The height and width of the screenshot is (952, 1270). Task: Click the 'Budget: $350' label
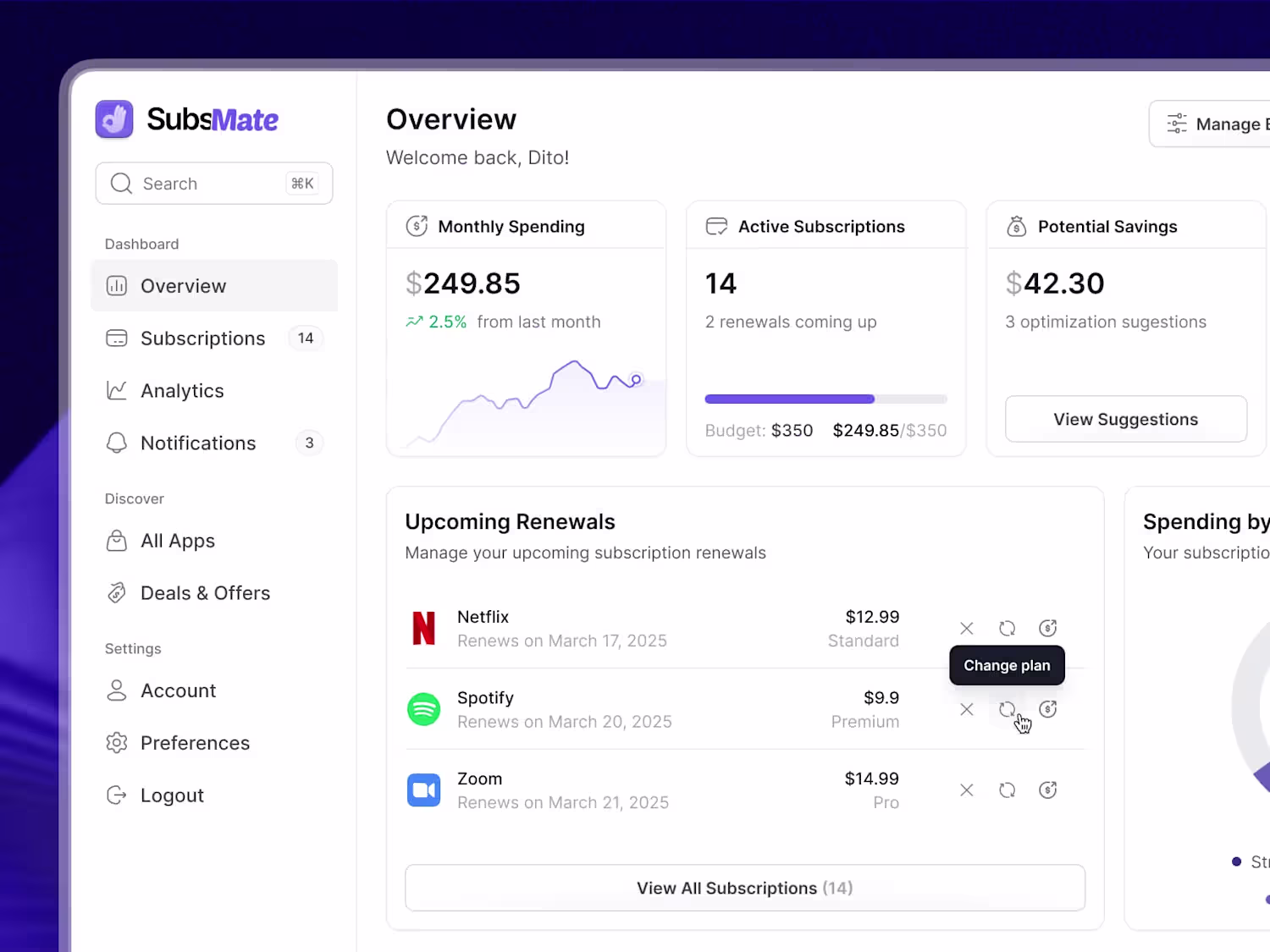pos(759,431)
